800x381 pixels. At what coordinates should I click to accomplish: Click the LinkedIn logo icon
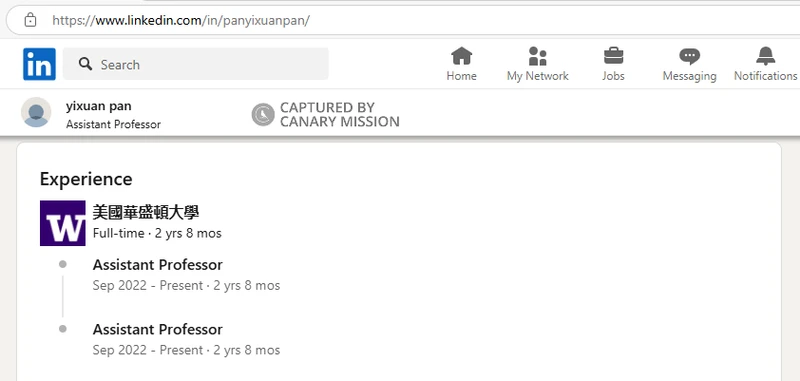coord(39,64)
